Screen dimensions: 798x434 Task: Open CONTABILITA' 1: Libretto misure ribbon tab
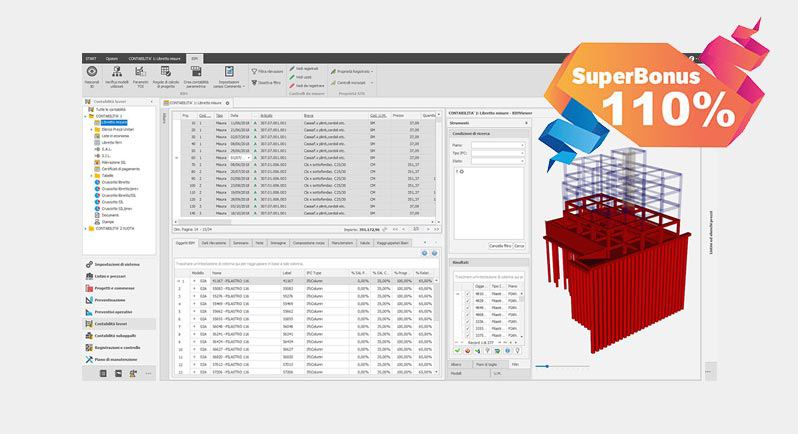point(155,59)
